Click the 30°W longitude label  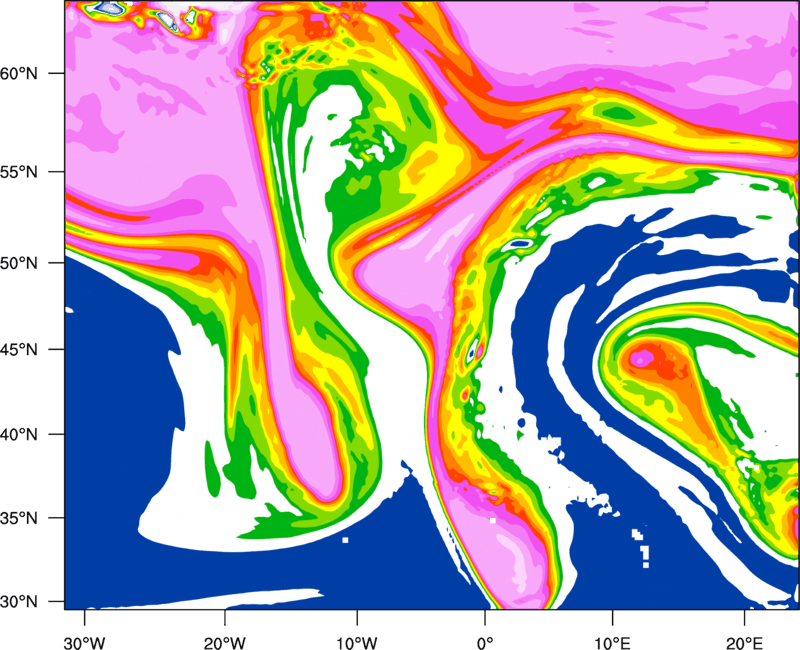click(85, 643)
